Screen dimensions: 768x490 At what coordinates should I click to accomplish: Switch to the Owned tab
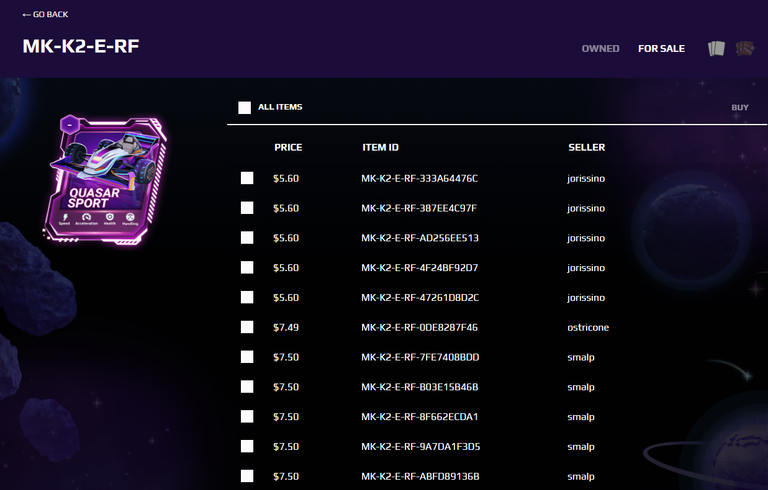(x=600, y=48)
